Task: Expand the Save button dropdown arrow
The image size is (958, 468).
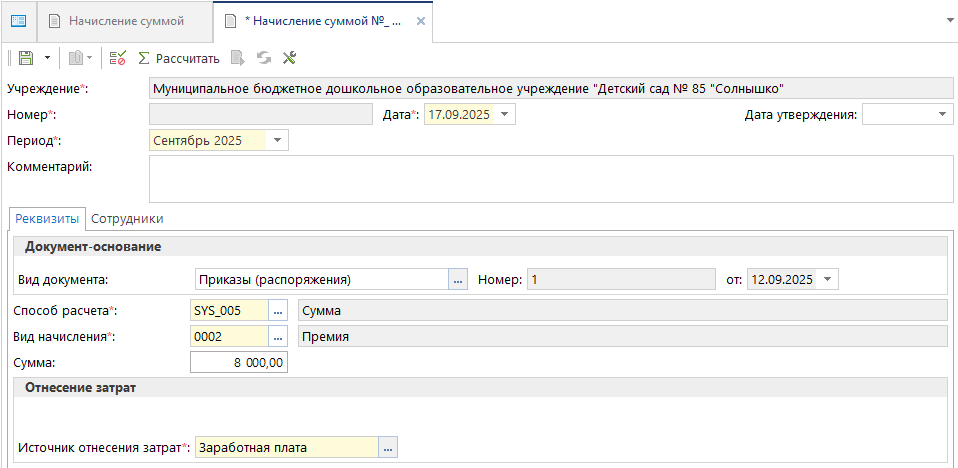Action: point(47,58)
